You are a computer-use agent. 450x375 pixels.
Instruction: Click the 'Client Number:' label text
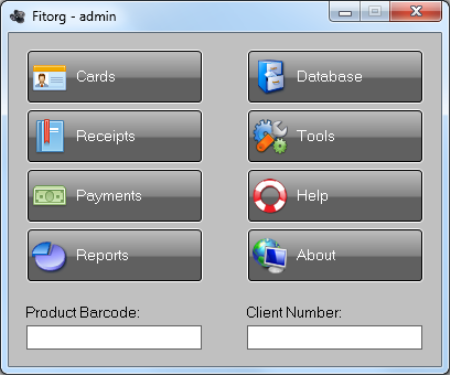tap(294, 313)
